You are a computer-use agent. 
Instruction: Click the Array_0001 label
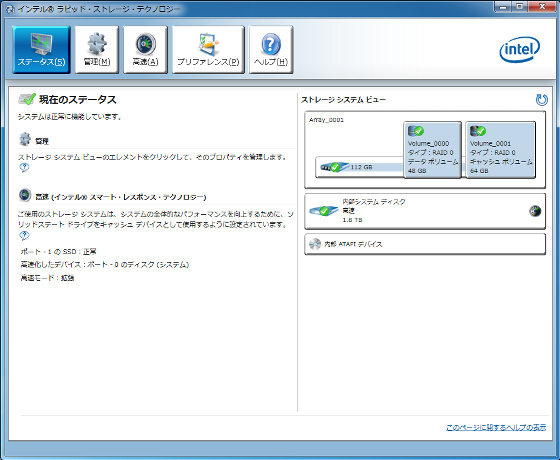pyautogui.click(x=326, y=120)
